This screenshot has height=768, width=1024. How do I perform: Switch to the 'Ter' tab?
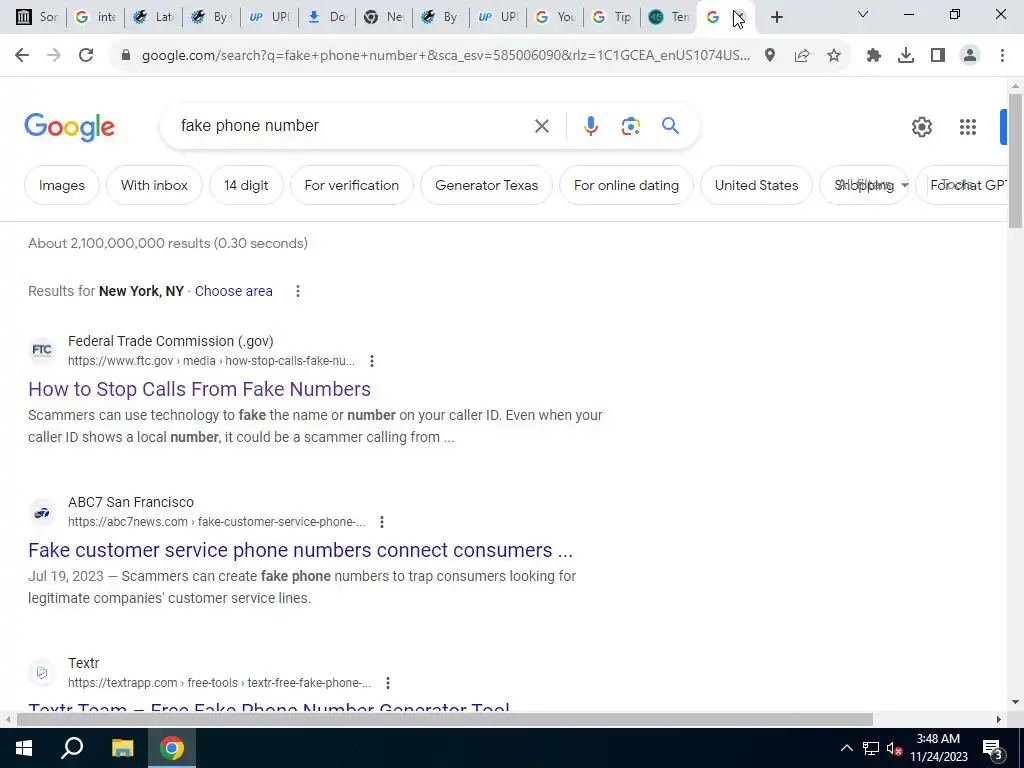[x=669, y=17]
